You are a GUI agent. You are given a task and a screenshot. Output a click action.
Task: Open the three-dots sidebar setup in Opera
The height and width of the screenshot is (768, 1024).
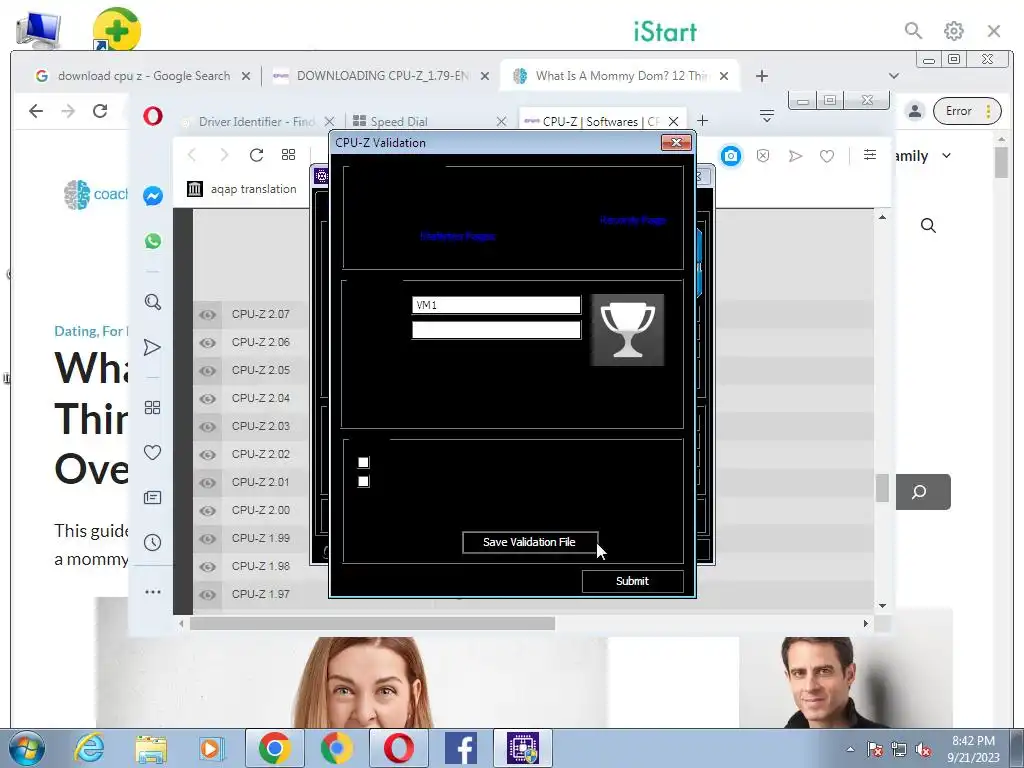153,592
